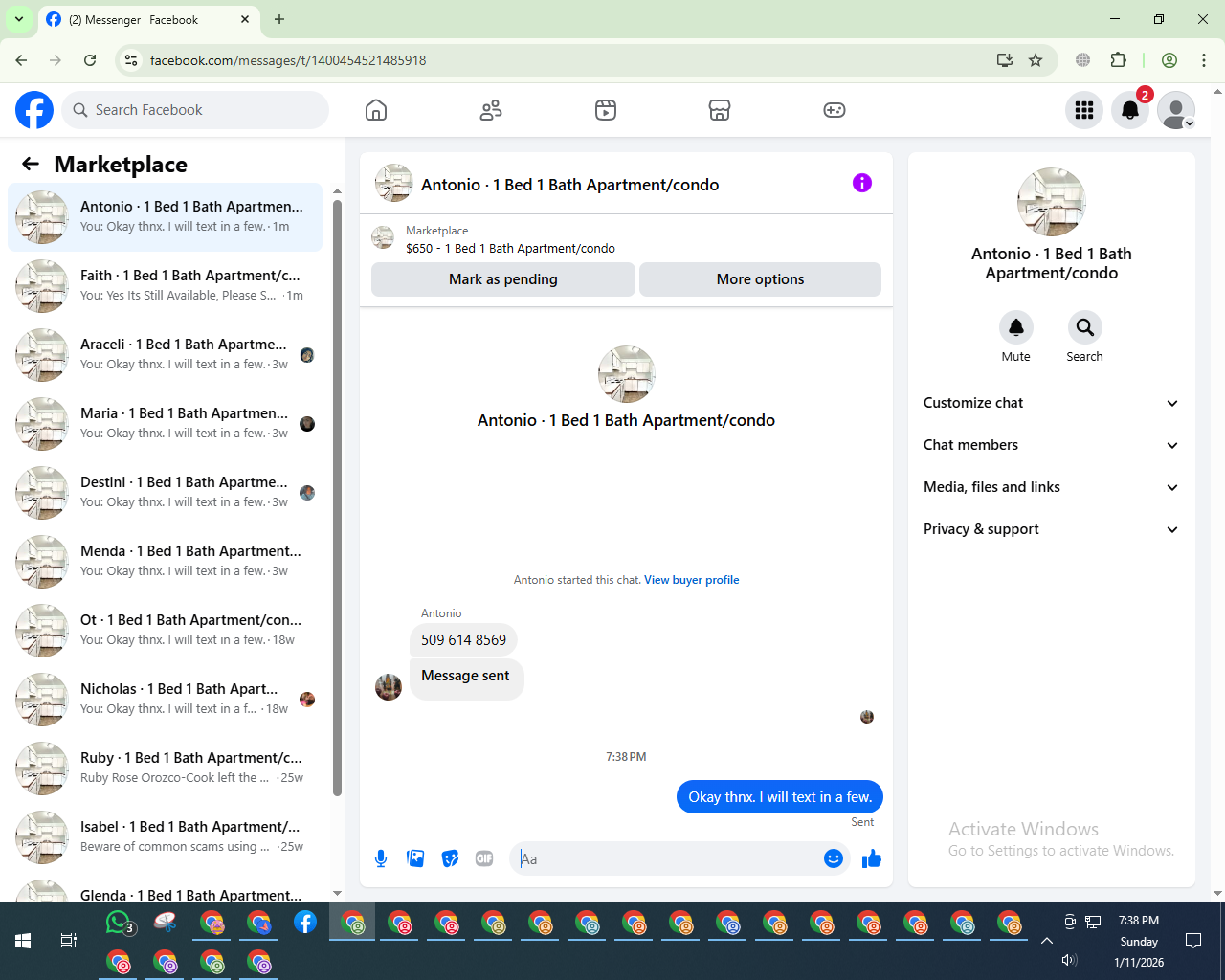
Task: Search in conversation magnifier icon
Action: tap(1084, 327)
